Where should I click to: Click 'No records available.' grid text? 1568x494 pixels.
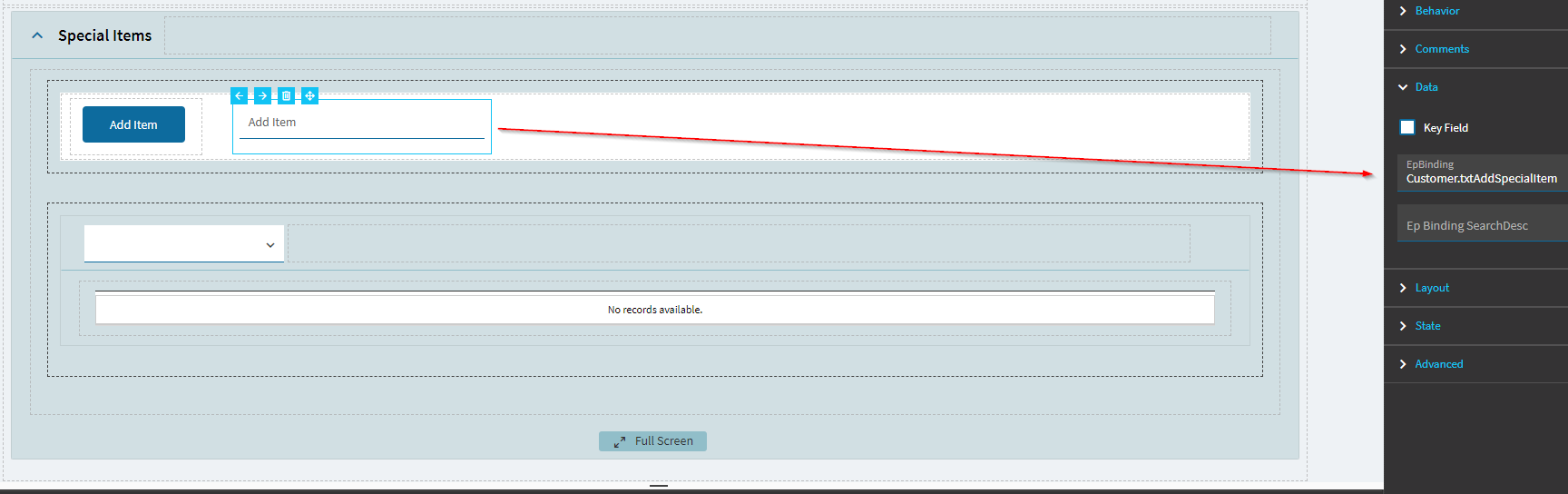tap(655, 310)
